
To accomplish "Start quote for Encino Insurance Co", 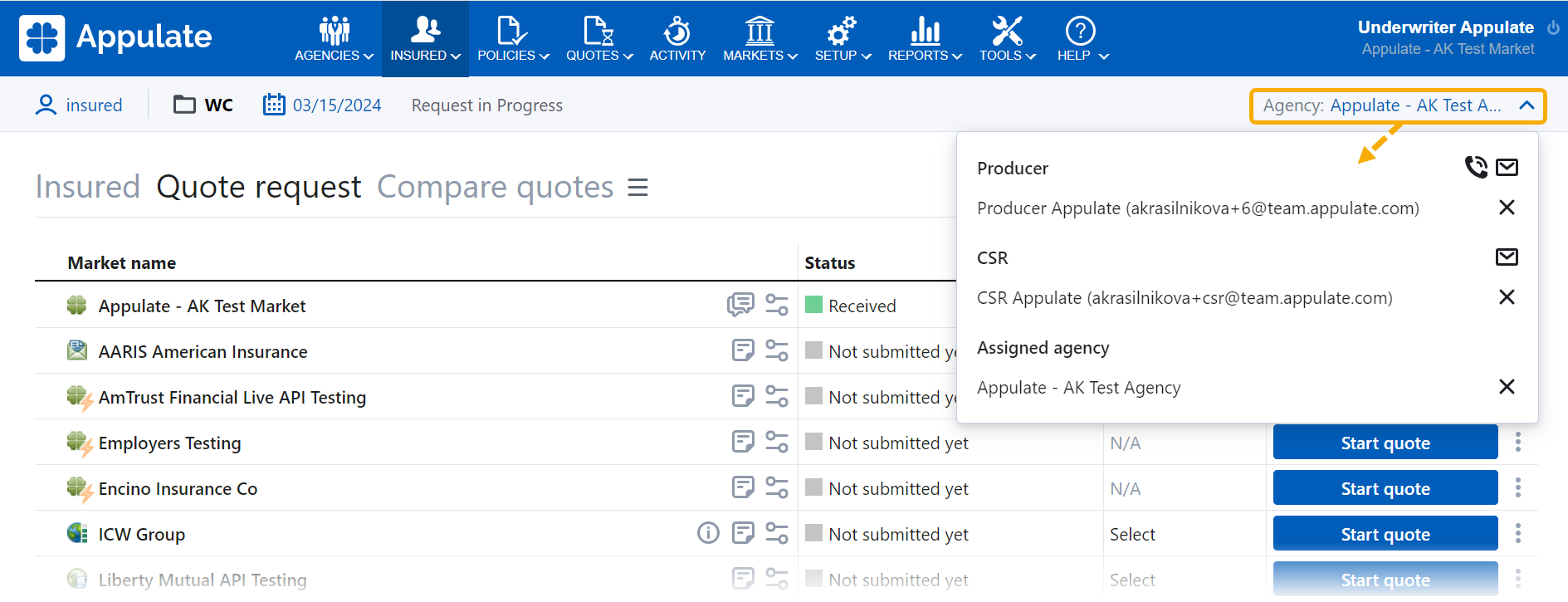I will [1385, 488].
